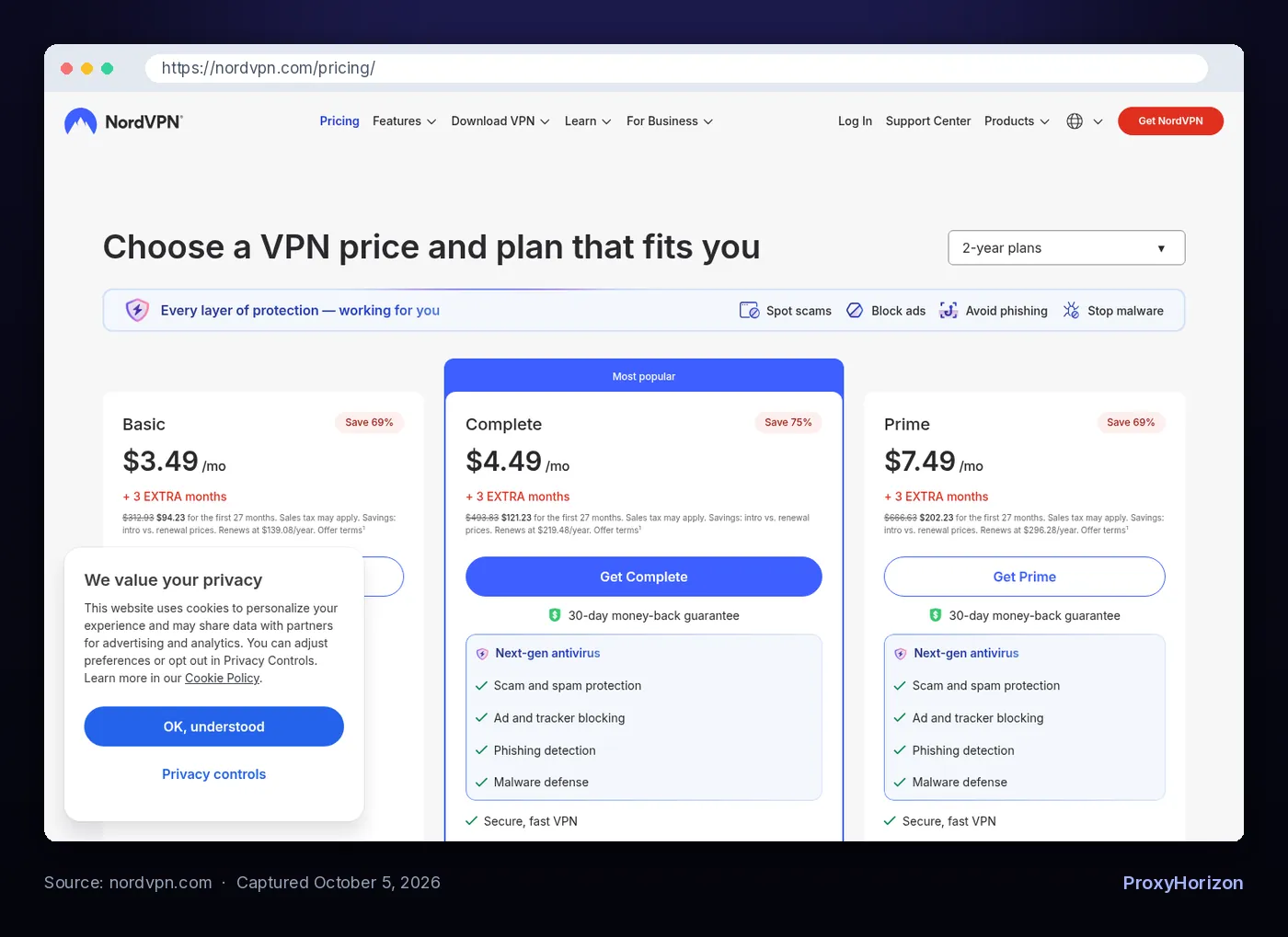The width and height of the screenshot is (1288, 937).
Task: Click the Block ads icon
Action: [855, 311]
